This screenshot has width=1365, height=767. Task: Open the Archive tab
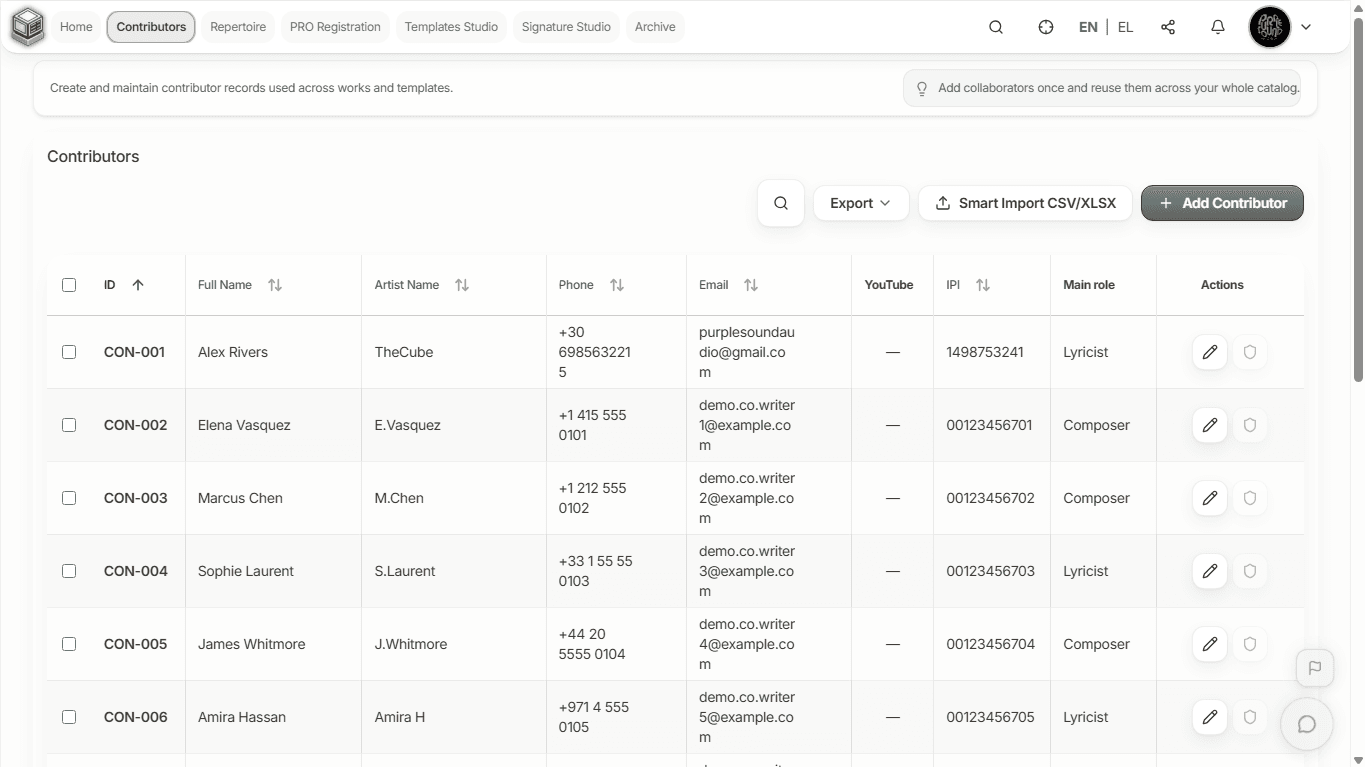coord(655,27)
